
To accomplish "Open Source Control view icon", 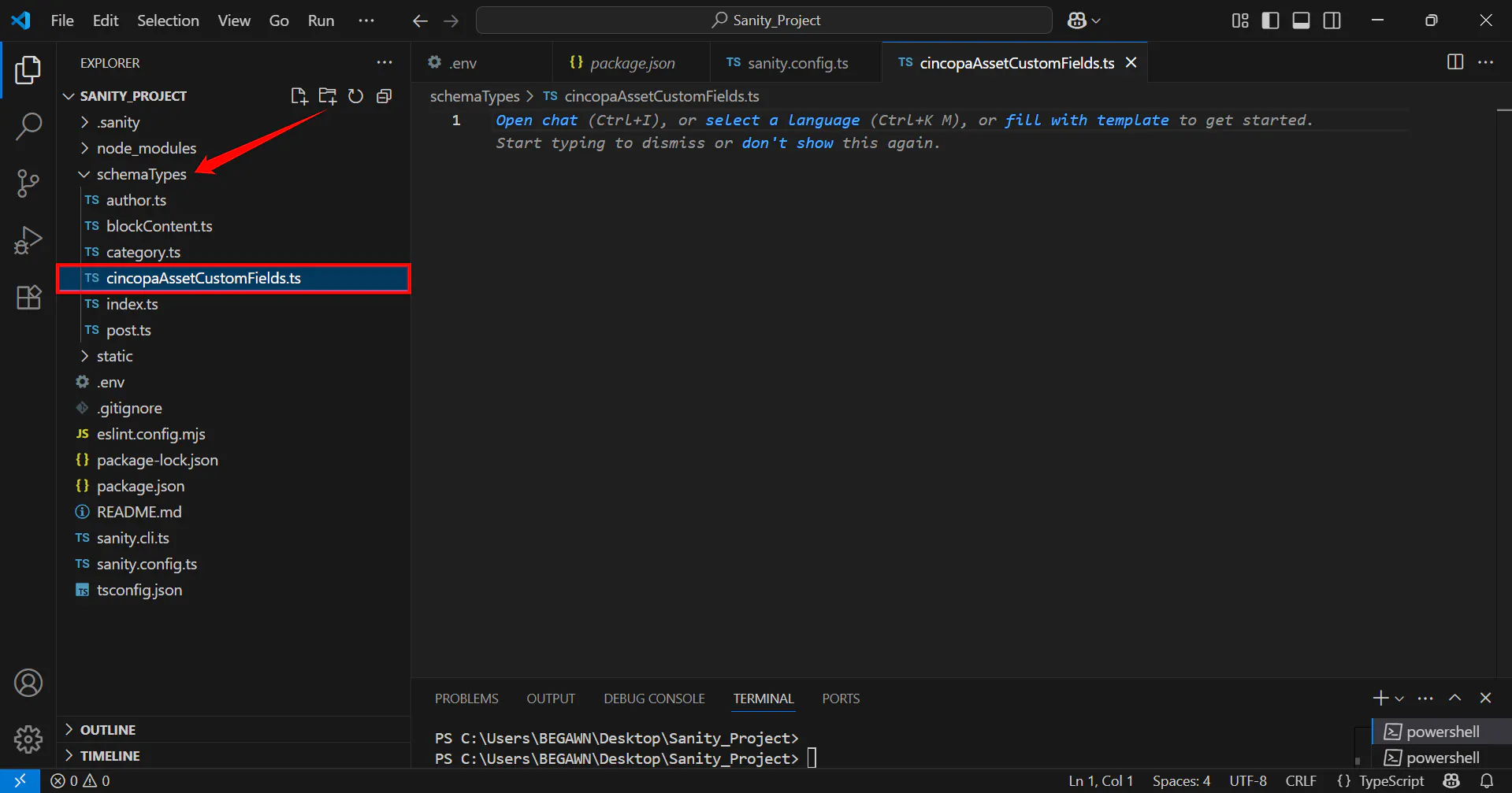I will click(28, 183).
